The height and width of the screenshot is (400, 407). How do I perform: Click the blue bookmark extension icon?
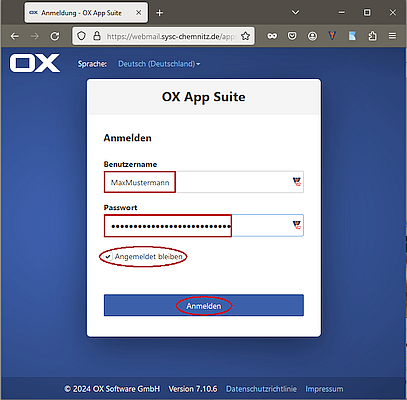352,36
